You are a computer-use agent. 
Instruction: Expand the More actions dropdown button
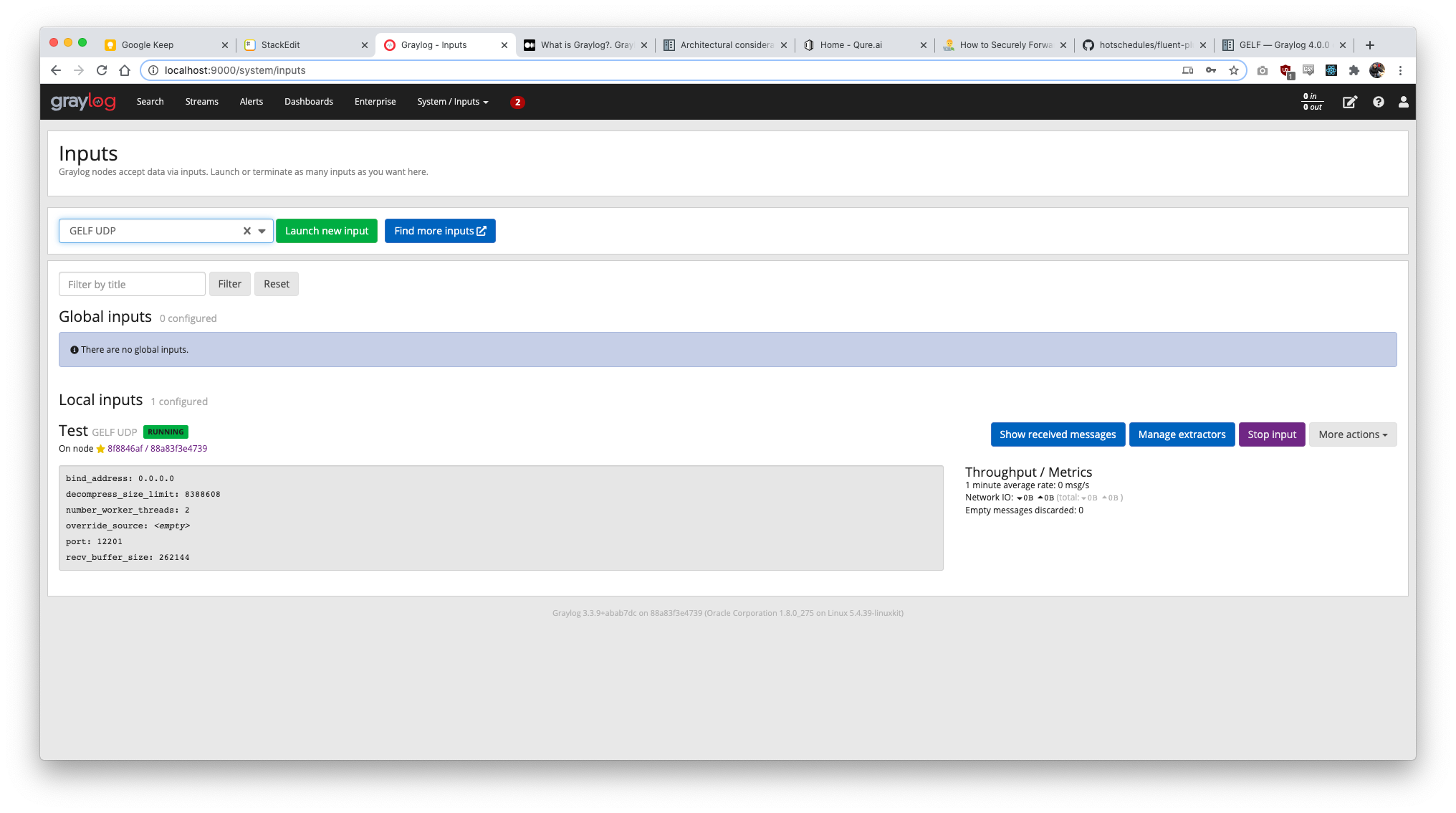1353,434
